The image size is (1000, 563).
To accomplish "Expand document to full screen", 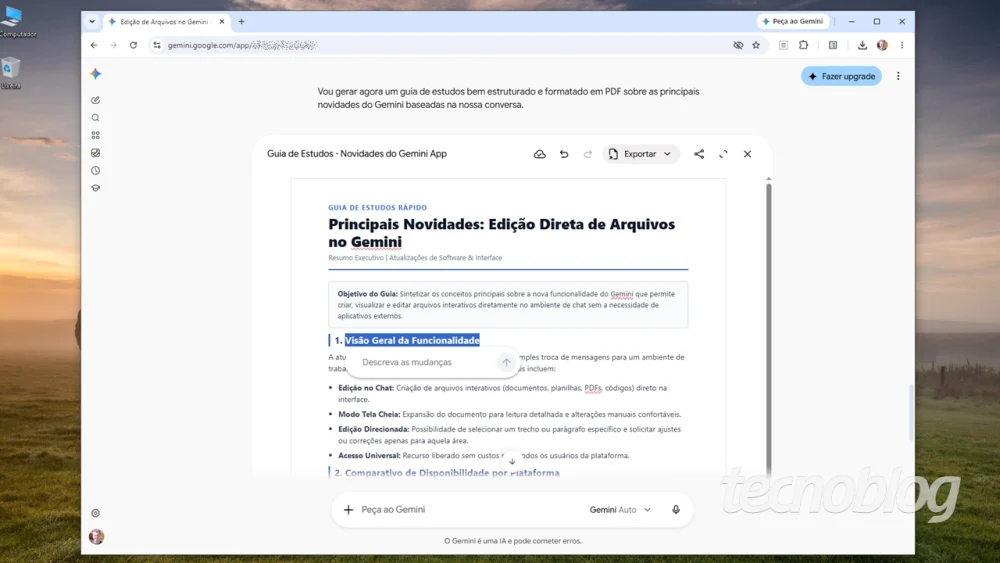I will (x=723, y=154).
